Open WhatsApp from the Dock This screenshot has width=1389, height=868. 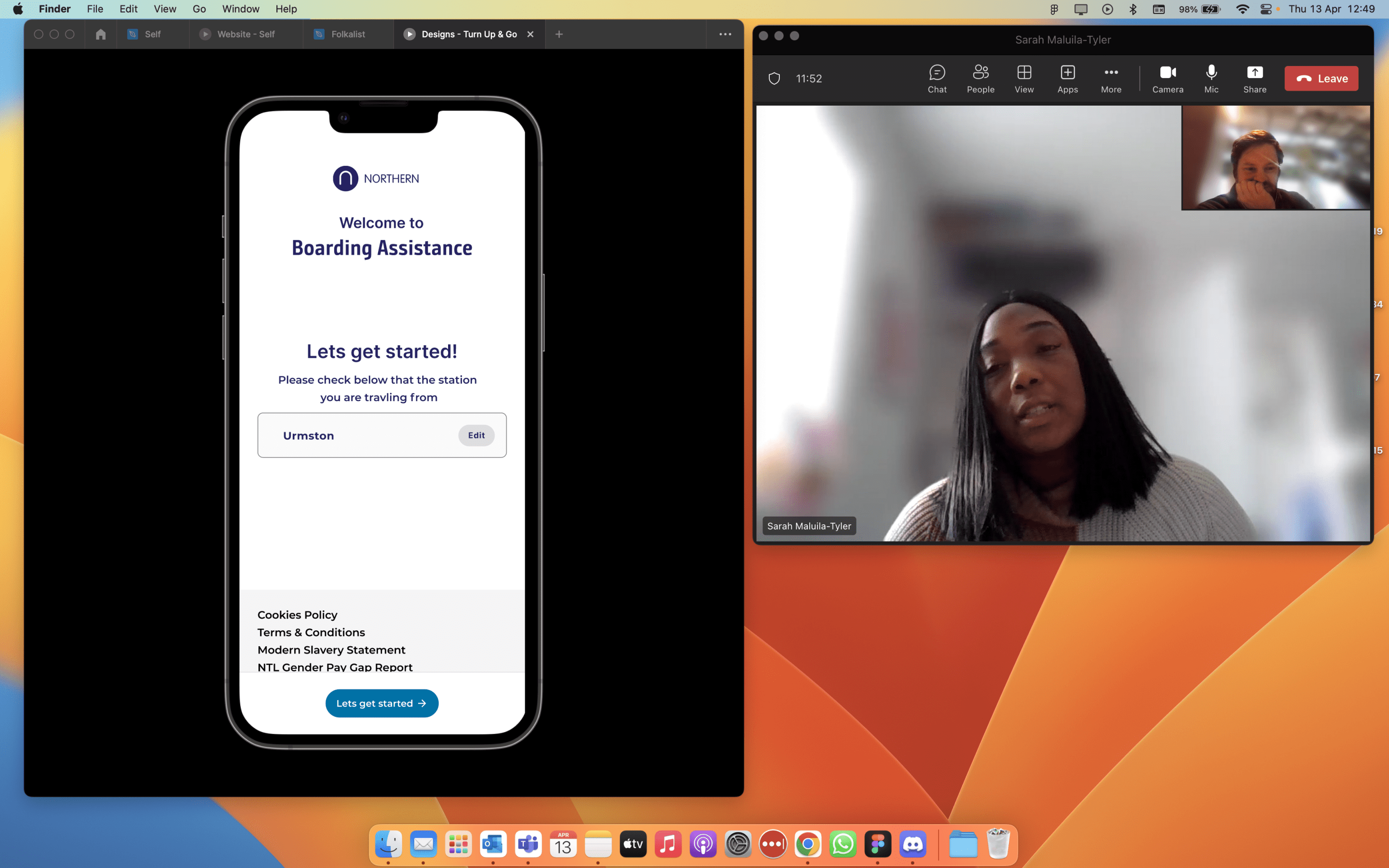pyautogui.click(x=843, y=844)
